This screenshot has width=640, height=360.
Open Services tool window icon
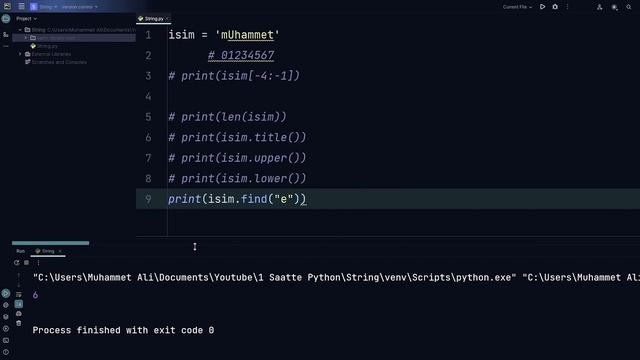pos(6,328)
